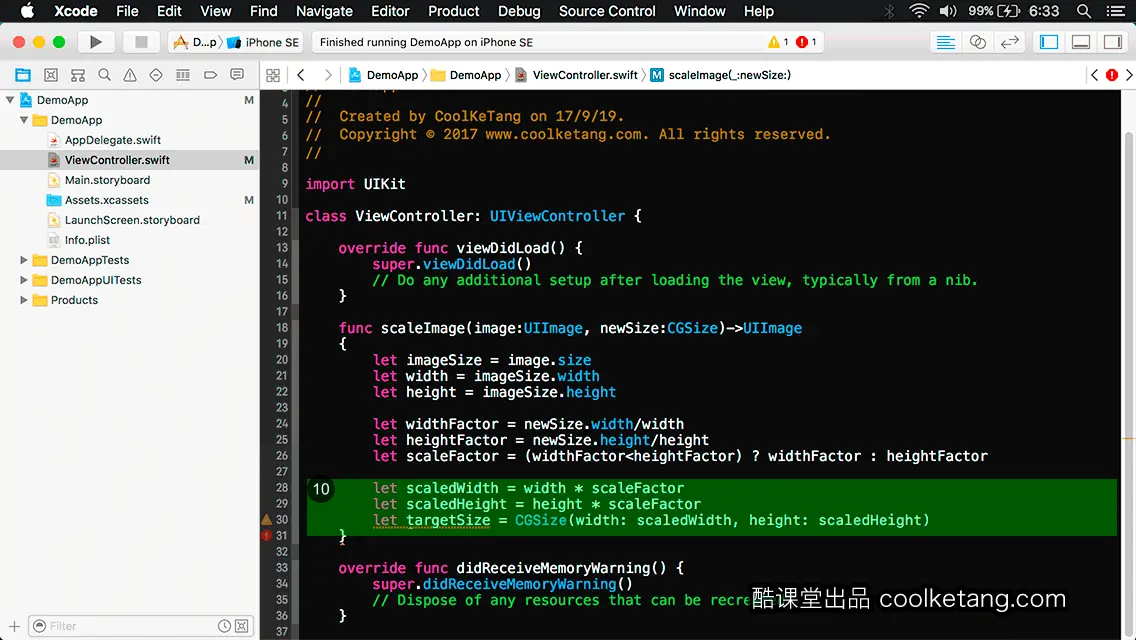Click the filter options icon in Filter field
The width and height of the screenshot is (1136, 640).
pos(39,626)
